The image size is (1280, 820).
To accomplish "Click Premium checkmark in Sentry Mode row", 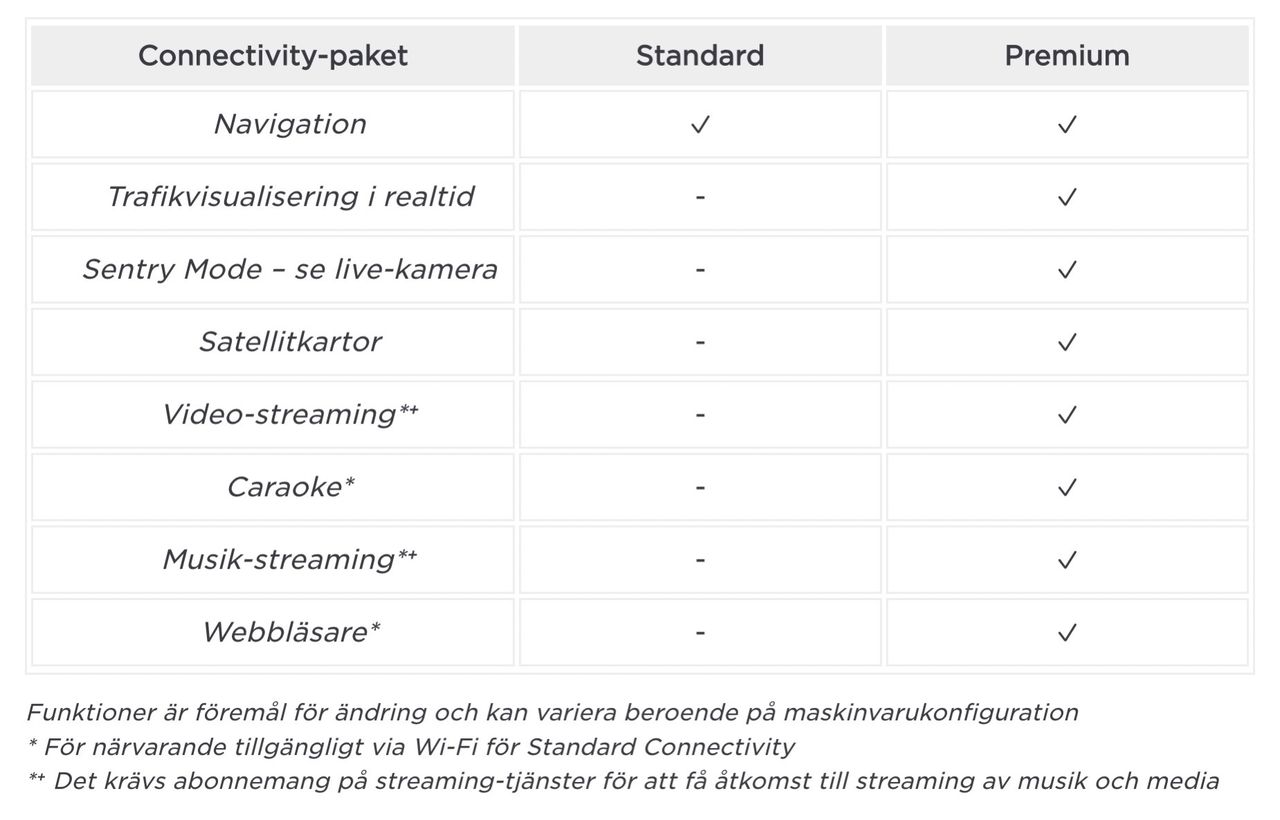I will click(x=1067, y=270).
